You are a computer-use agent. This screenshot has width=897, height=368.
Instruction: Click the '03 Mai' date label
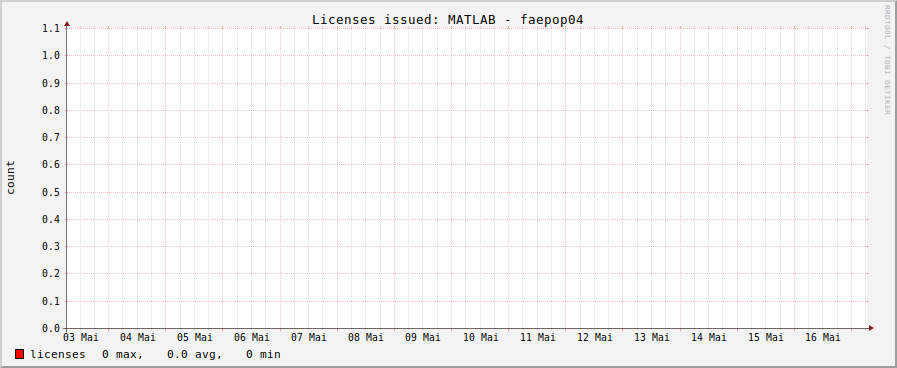pos(81,338)
